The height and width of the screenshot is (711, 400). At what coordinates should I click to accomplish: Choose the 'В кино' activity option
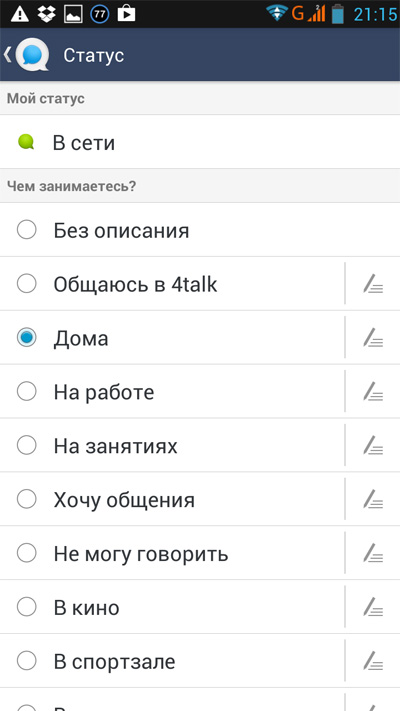172,607
